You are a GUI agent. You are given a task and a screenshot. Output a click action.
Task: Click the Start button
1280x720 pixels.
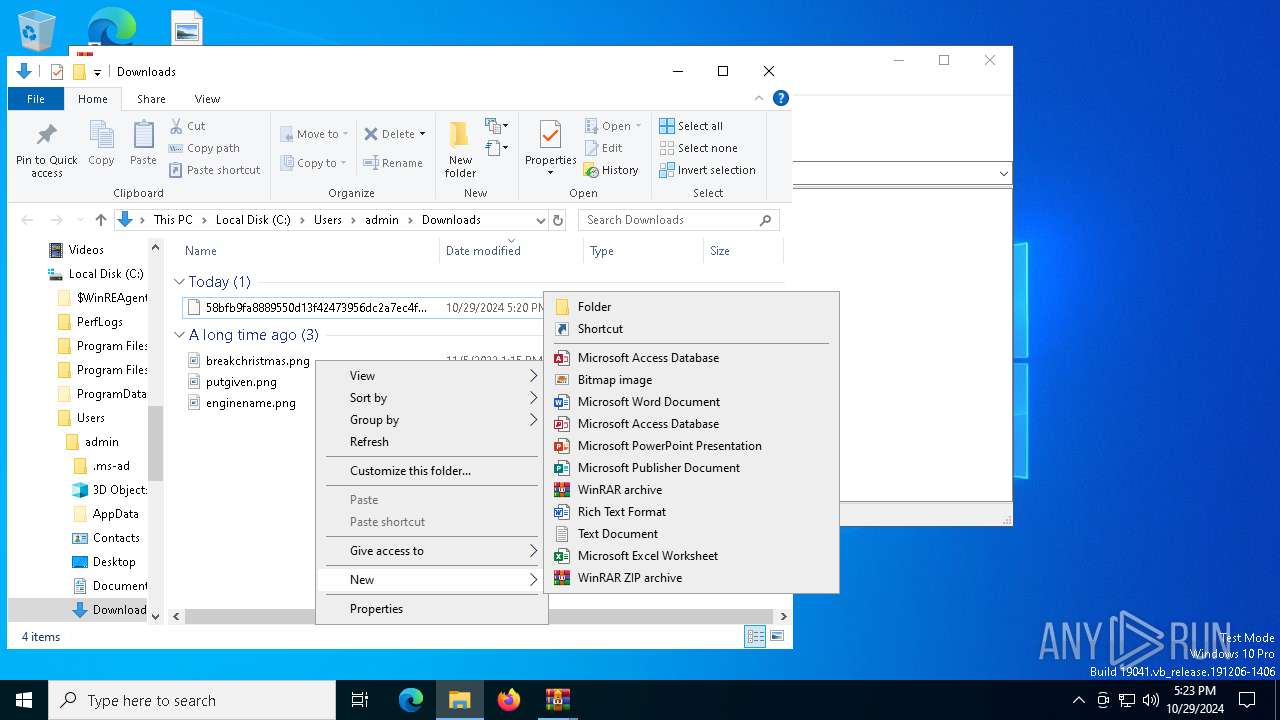pyautogui.click(x=24, y=700)
